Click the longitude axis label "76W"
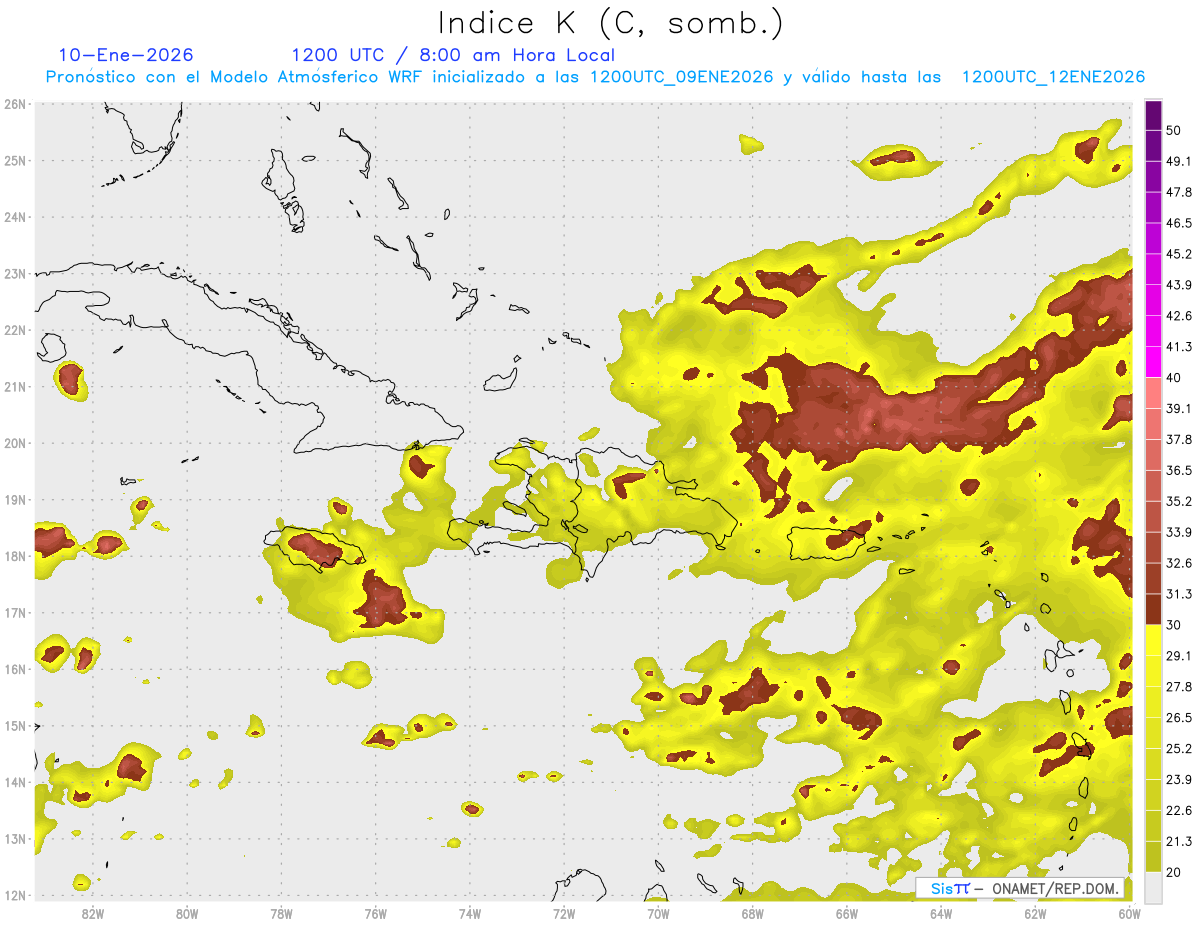The image size is (1200, 927). (376, 914)
